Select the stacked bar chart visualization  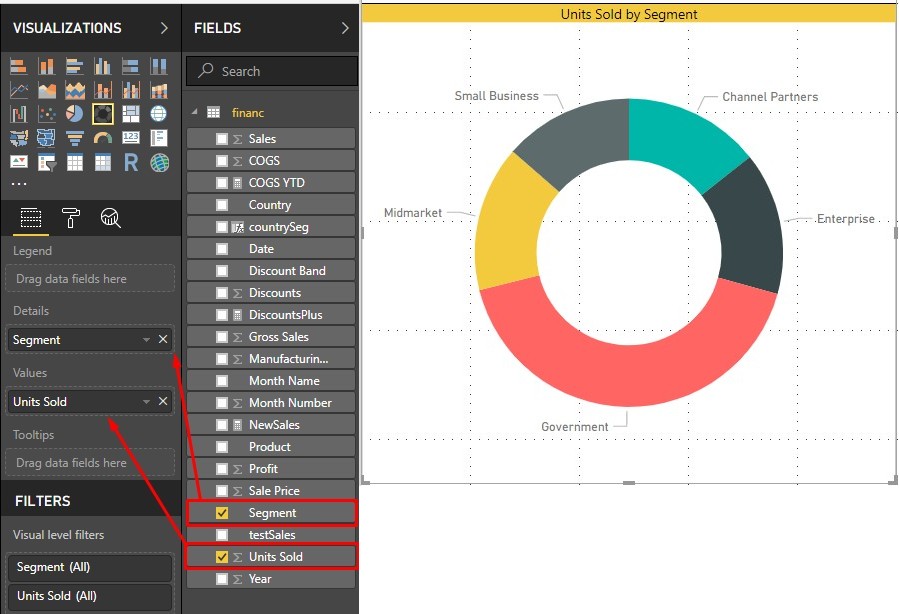18,67
